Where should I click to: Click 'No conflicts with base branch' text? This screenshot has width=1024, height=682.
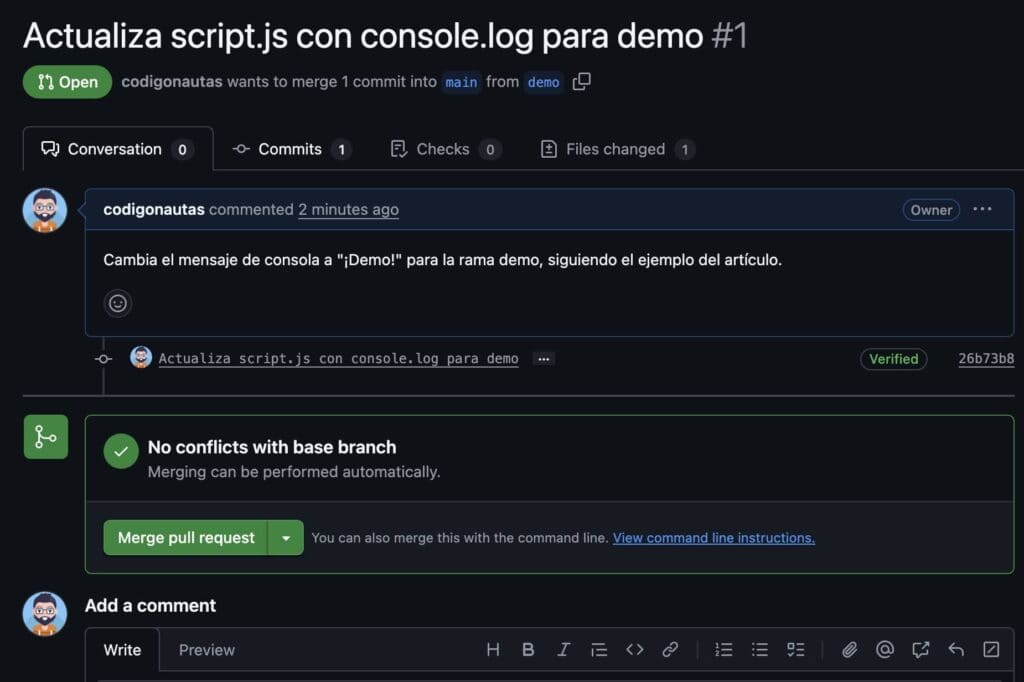(272, 447)
